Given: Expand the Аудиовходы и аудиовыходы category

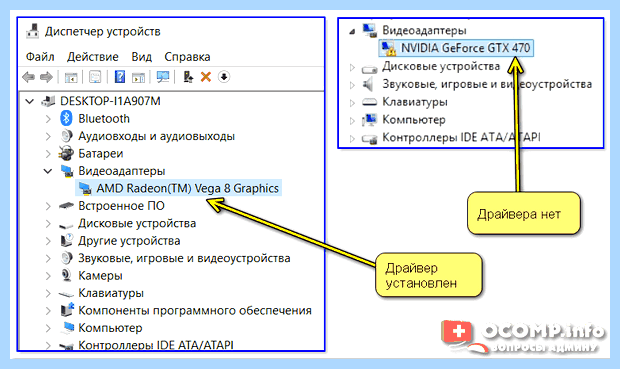Looking at the screenshot, I should [48, 136].
